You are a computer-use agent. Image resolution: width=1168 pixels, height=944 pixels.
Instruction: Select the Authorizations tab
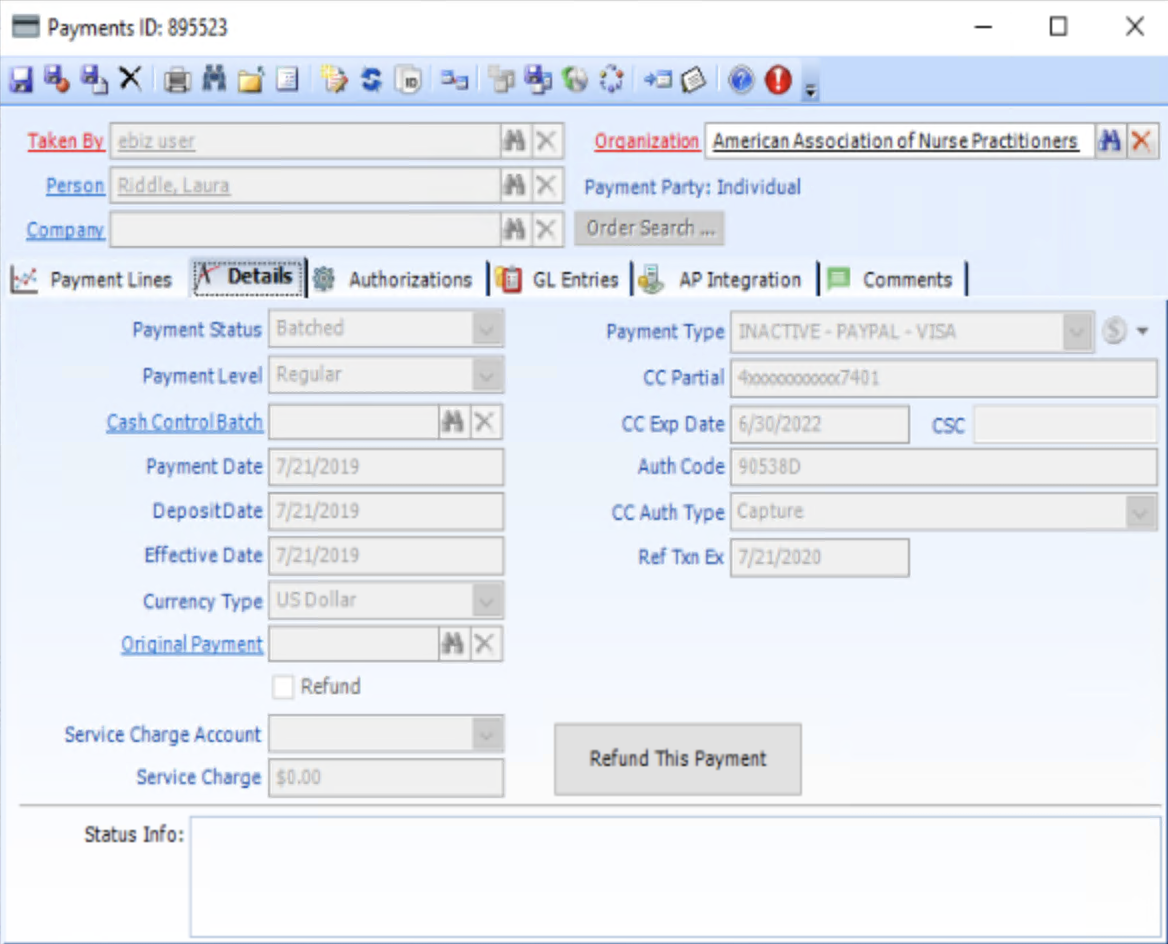pos(410,279)
